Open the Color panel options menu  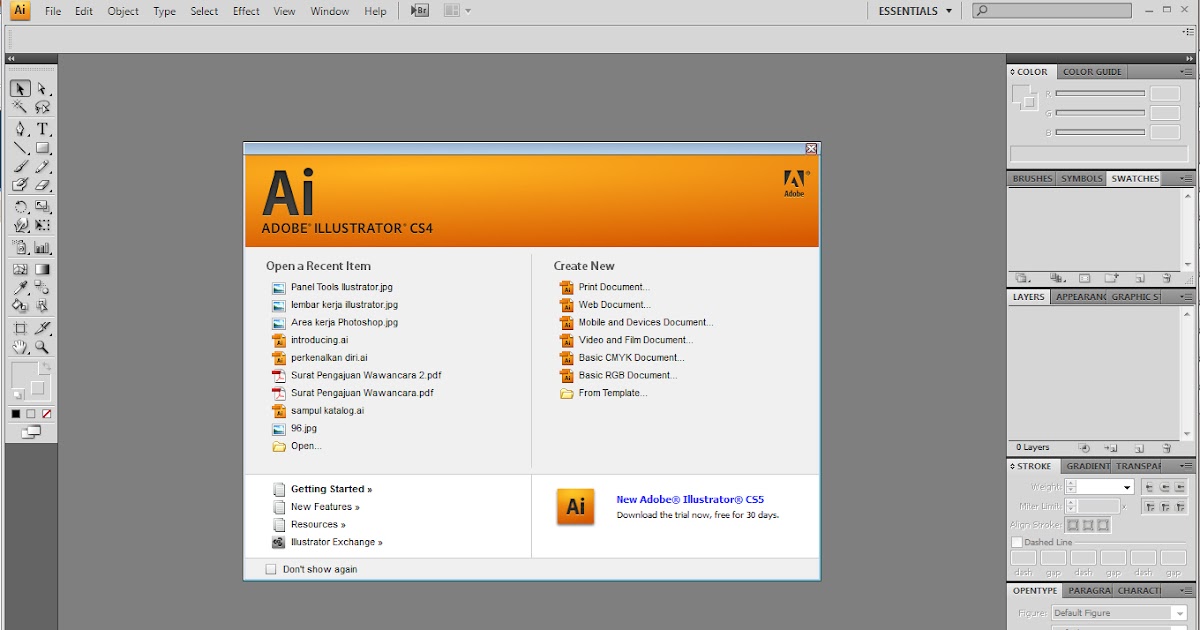point(1188,72)
